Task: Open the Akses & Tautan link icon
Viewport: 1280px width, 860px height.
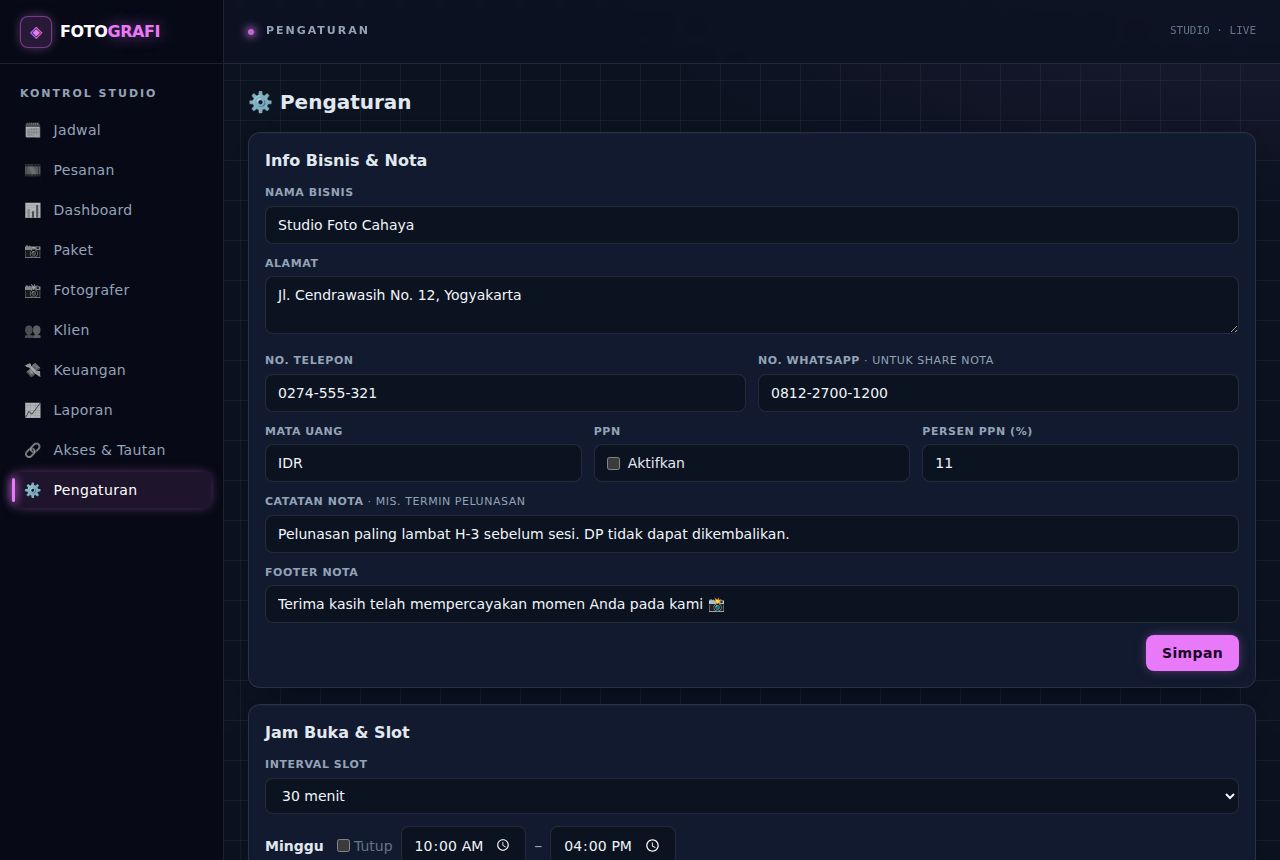Action: tap(33, 450)
